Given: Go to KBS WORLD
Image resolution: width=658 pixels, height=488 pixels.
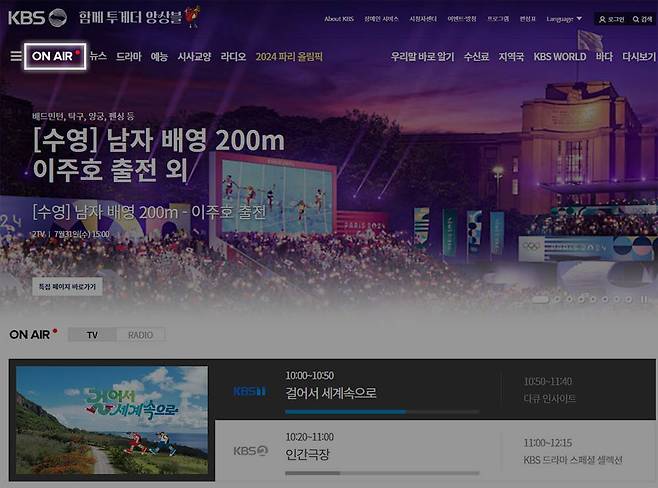Looking at the screenshot, I should click(x=560, y=56).
